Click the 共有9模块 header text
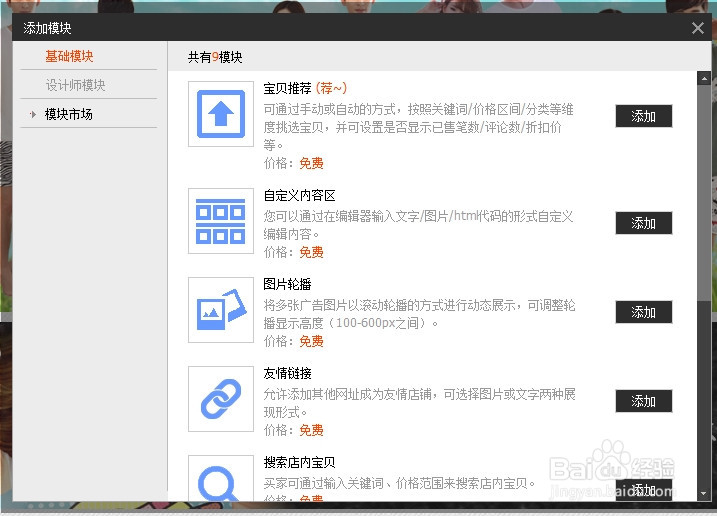Viewport: 717px width, 516px height. point(215,57)
